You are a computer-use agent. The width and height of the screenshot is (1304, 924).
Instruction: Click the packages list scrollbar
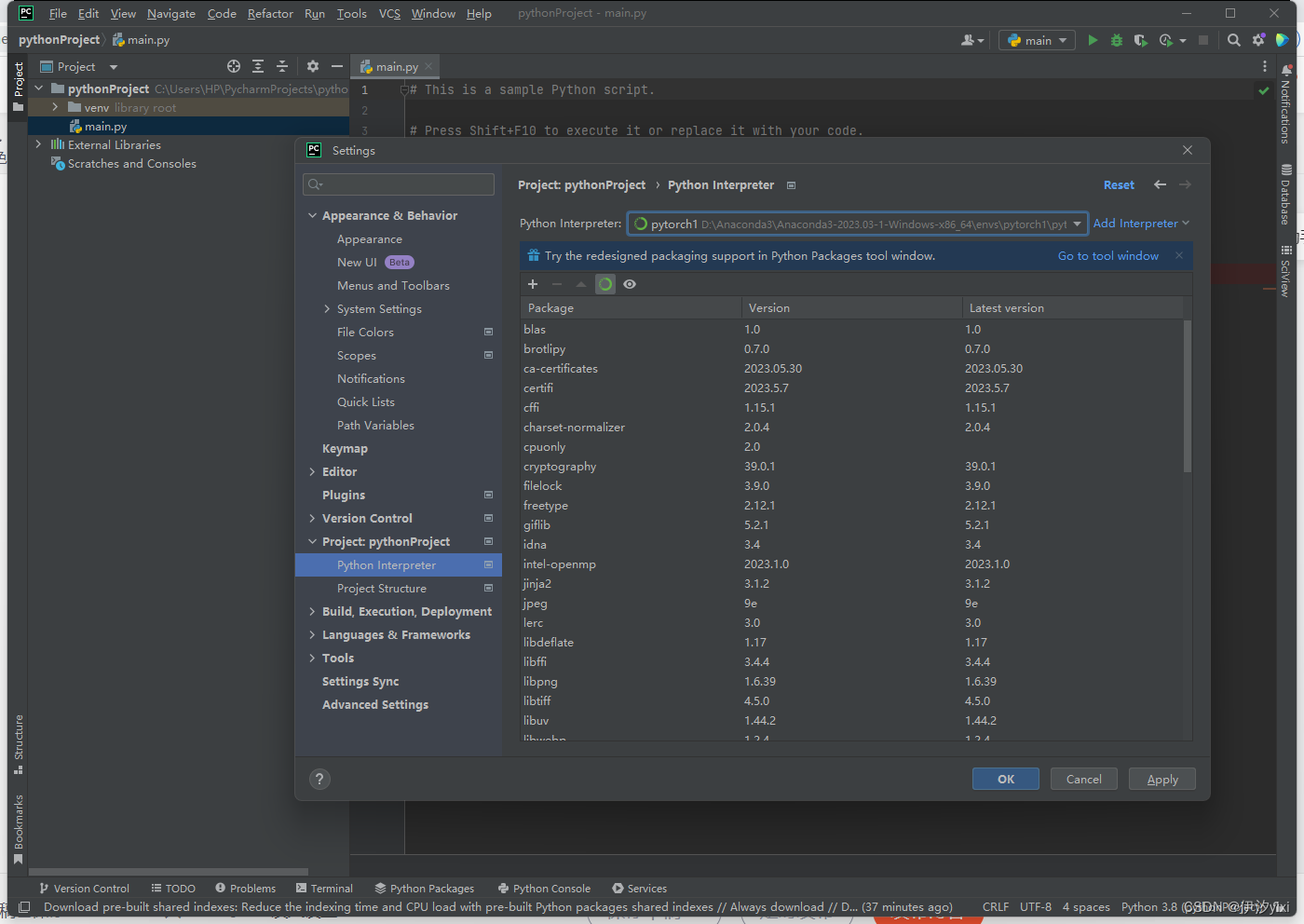(1188, 396)
